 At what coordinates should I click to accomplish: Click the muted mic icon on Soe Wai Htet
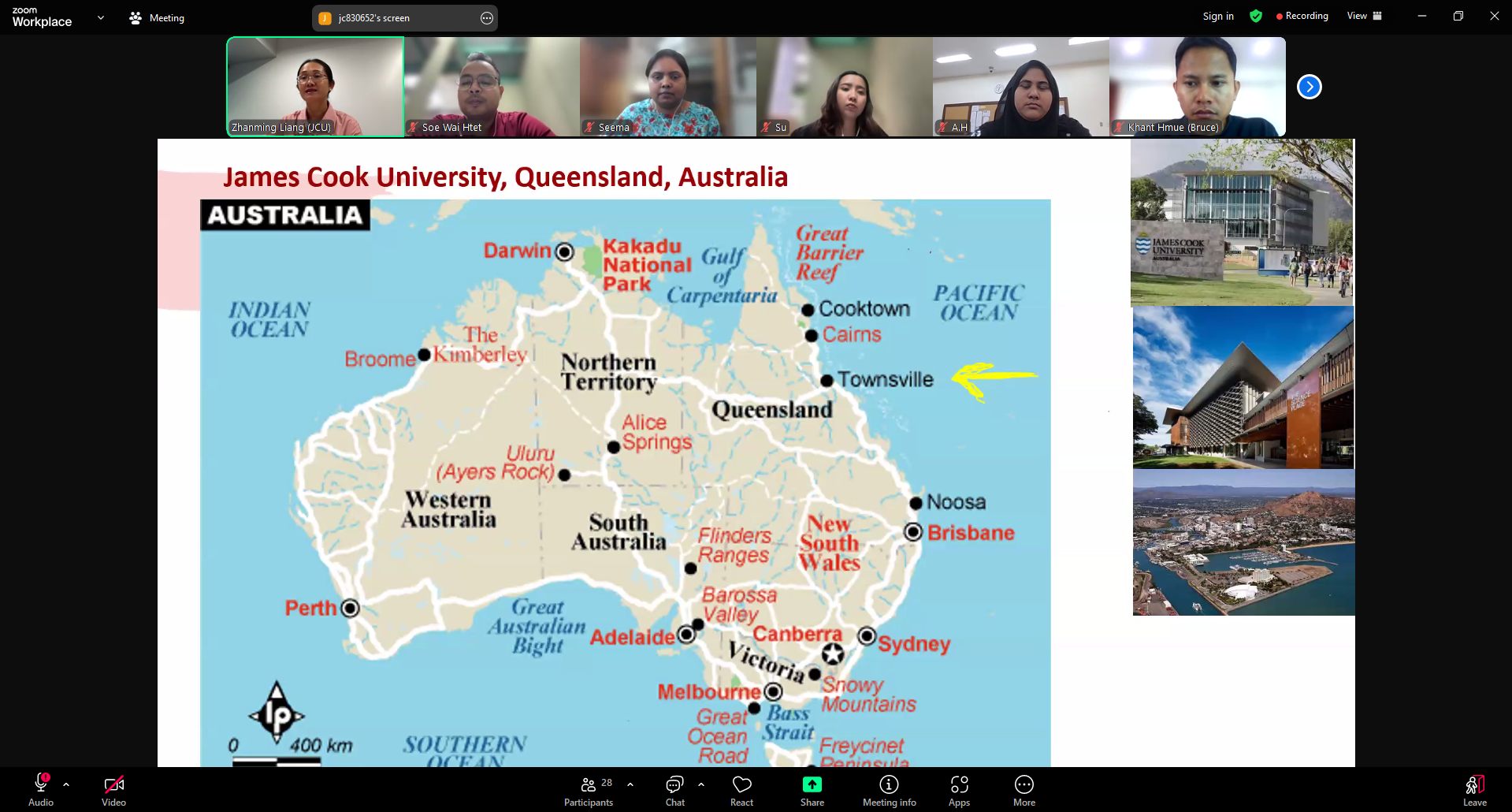pos(413,127)
